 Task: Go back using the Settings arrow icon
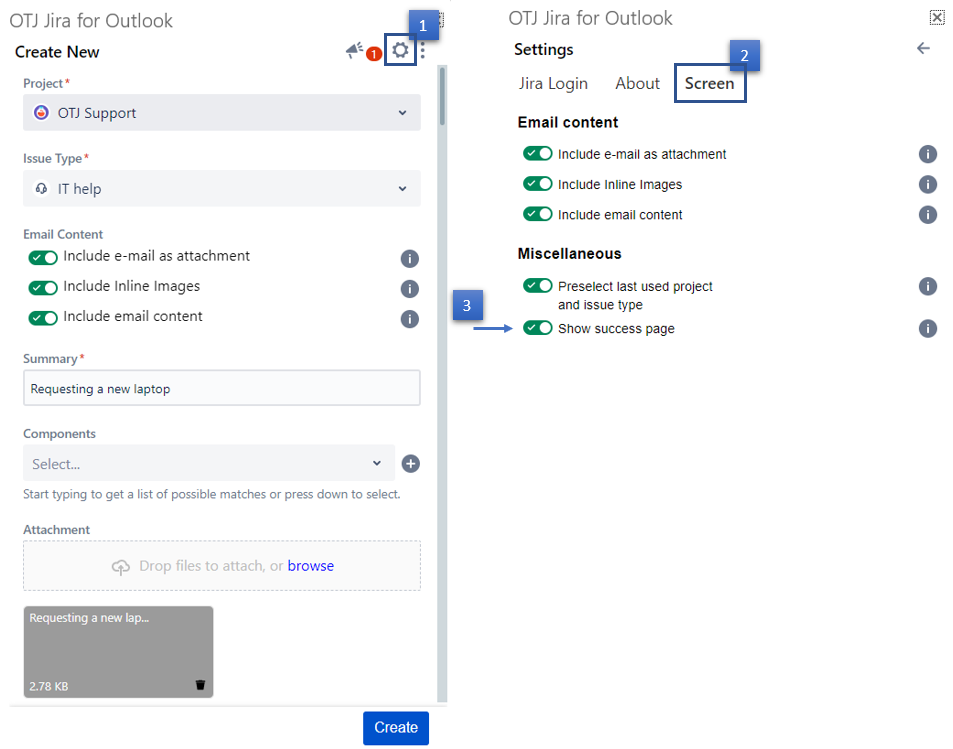click(x=923, y=49)
